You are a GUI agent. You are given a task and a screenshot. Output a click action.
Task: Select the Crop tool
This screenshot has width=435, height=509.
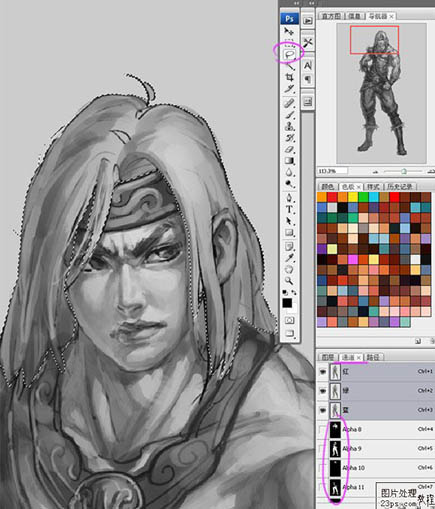290,77
